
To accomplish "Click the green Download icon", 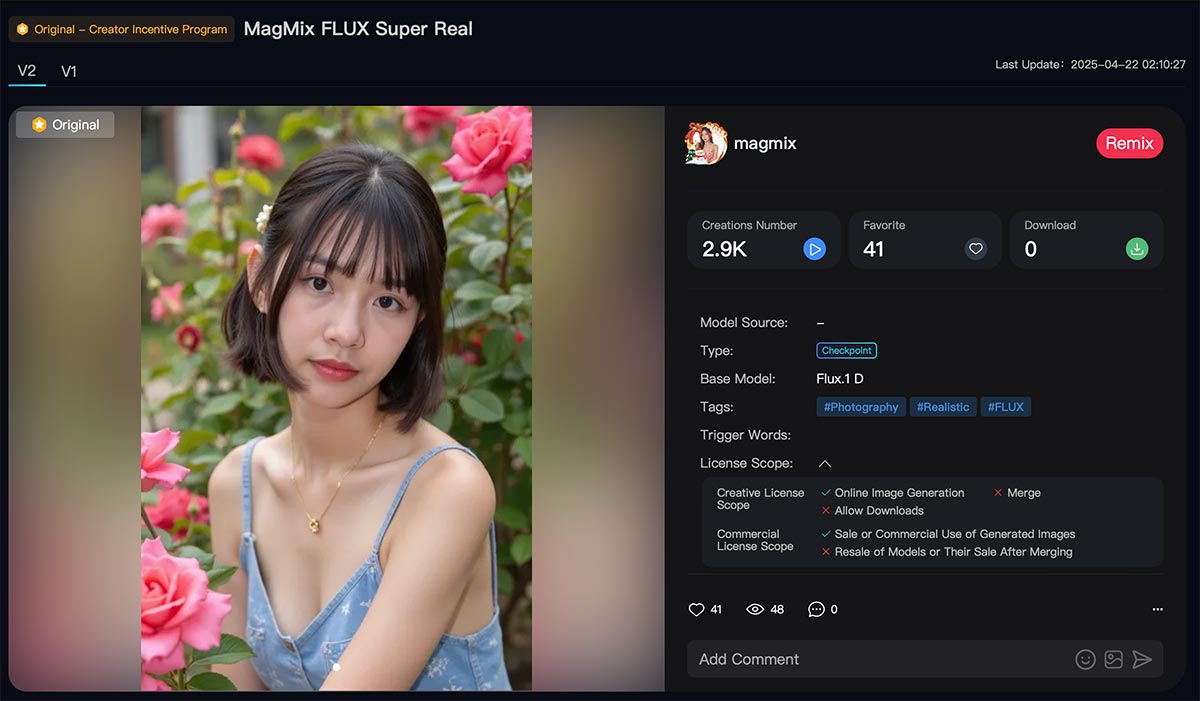I will pos(1137,249).
